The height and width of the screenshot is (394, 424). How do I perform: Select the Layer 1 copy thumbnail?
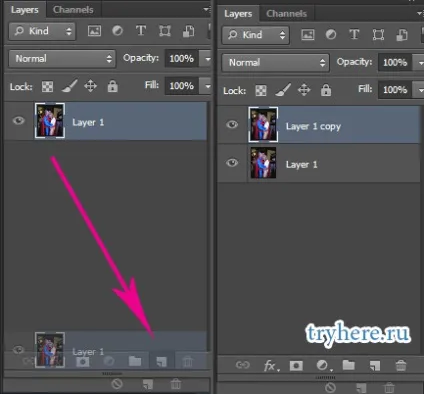point(263,125)
